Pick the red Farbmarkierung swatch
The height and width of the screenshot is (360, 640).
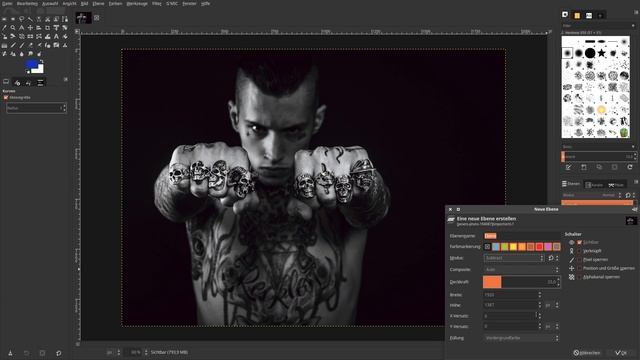539,247
